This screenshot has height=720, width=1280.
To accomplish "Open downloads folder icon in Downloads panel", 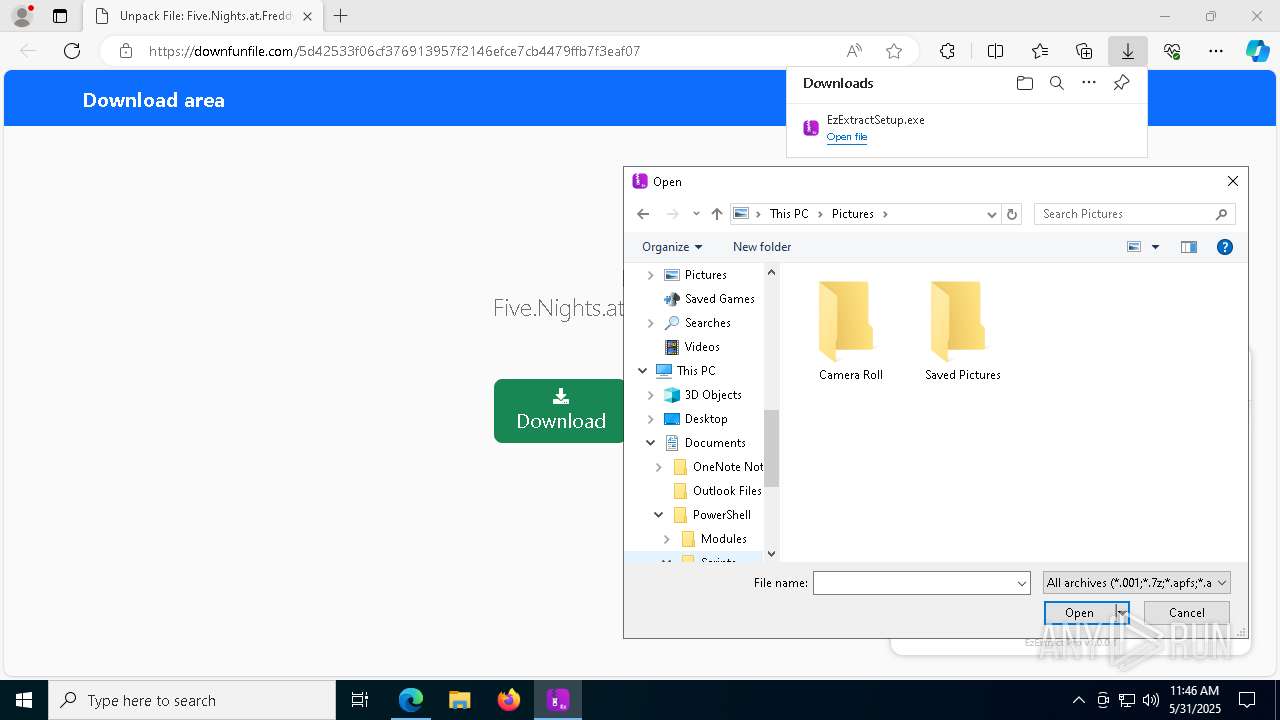I will click(1024, 83).
